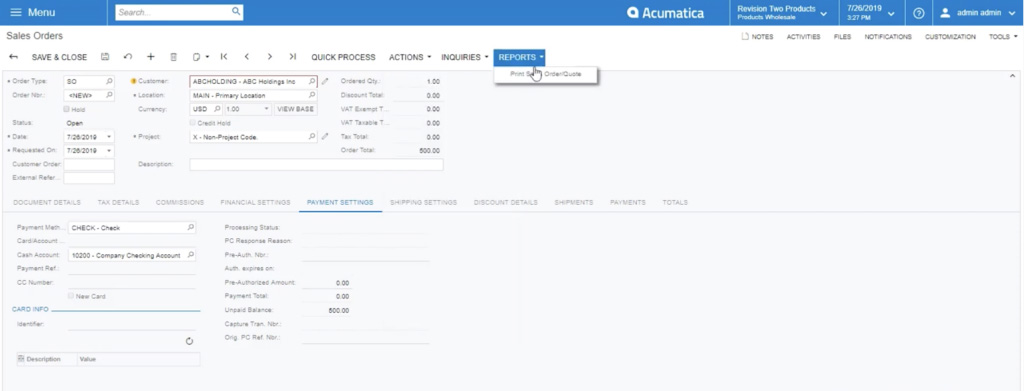The width and height of the screenshot is (1024, 391).
Task: Open the Files link
Action: [842, 37]
